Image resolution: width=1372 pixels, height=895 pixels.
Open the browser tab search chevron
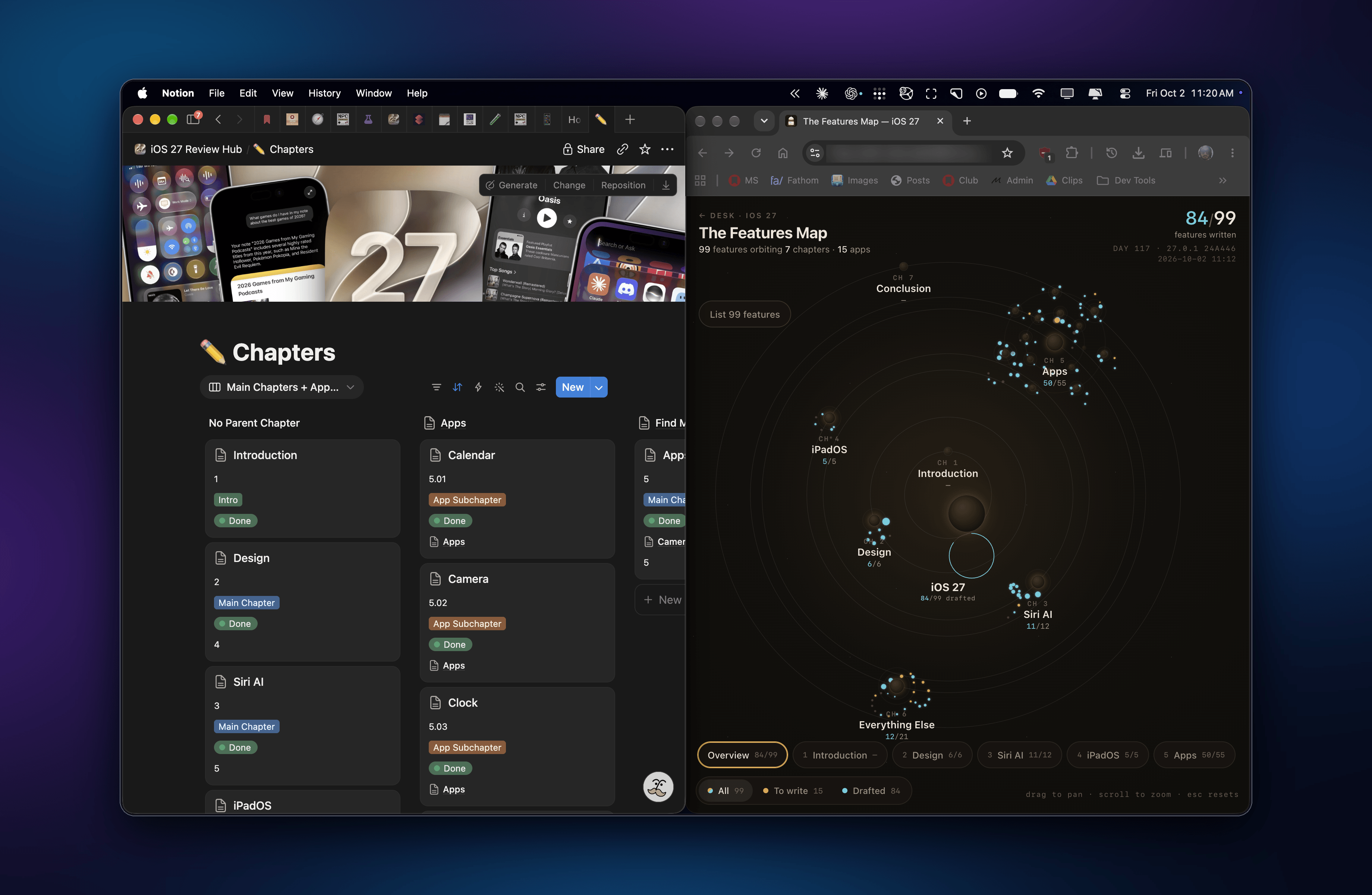[764, 121]
